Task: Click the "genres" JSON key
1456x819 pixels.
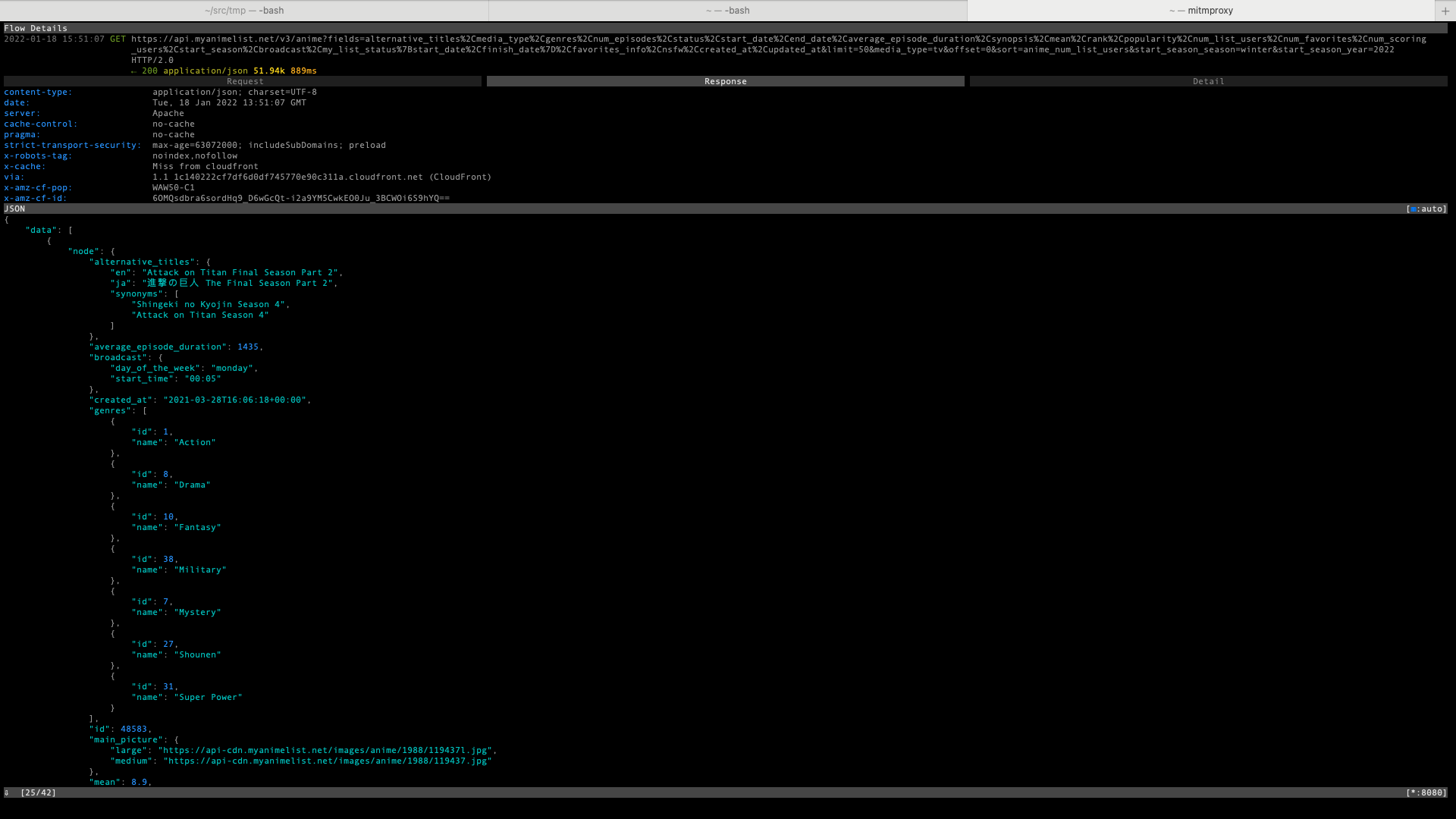Action: [110, 410]
